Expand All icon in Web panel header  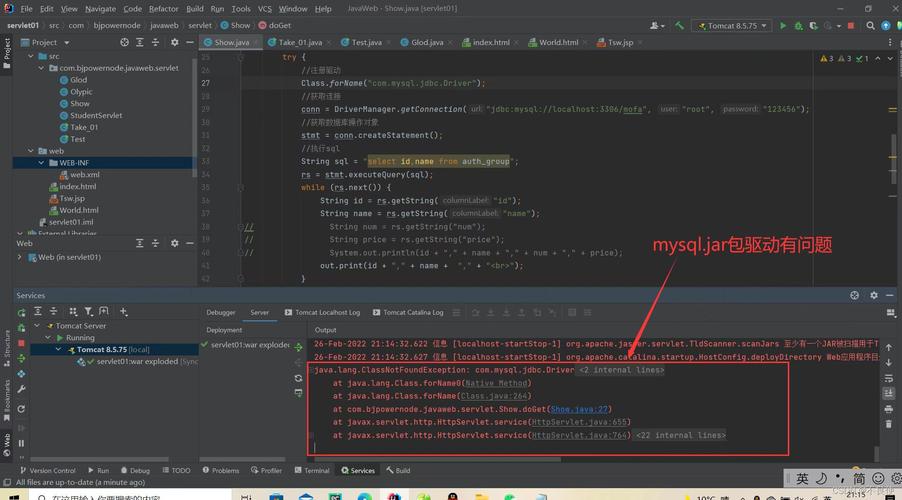coord(140,243)
